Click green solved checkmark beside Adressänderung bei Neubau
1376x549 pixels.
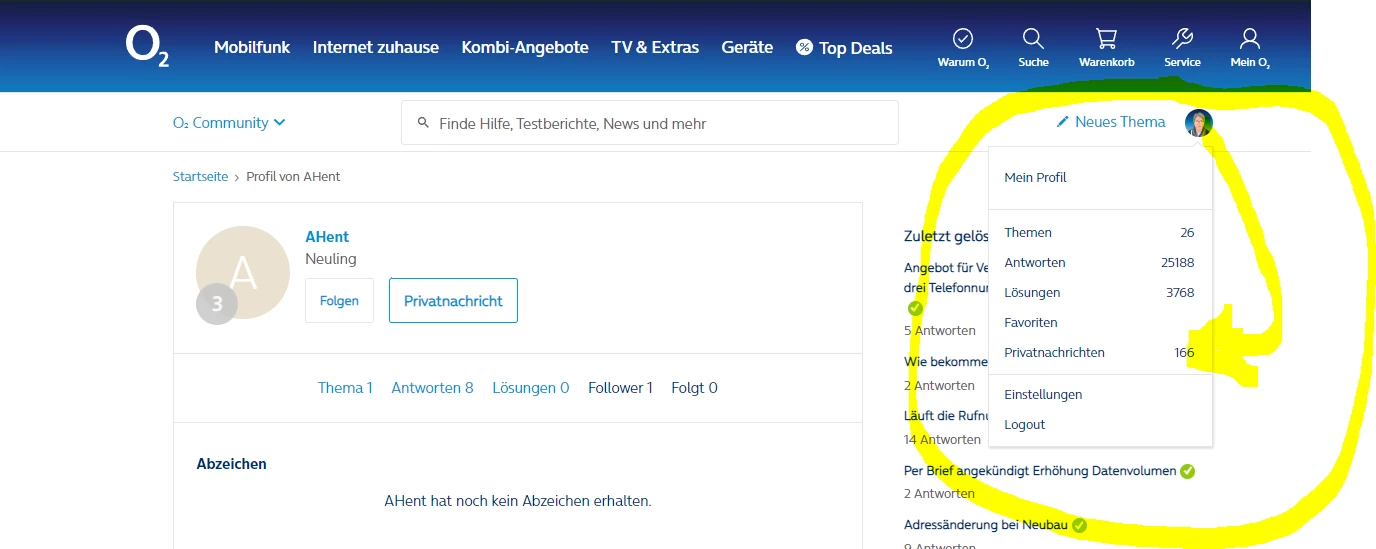point(1079,525)
